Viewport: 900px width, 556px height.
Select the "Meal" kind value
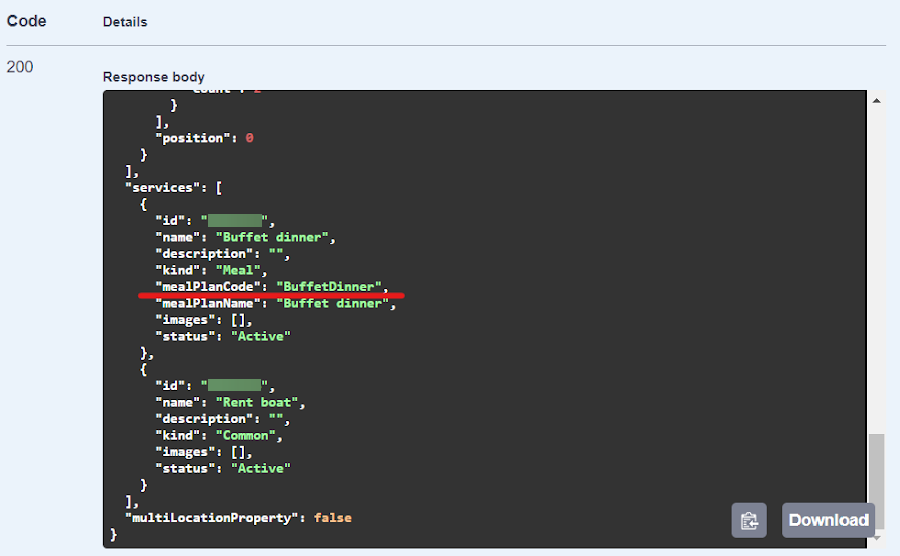click(238, 270)
